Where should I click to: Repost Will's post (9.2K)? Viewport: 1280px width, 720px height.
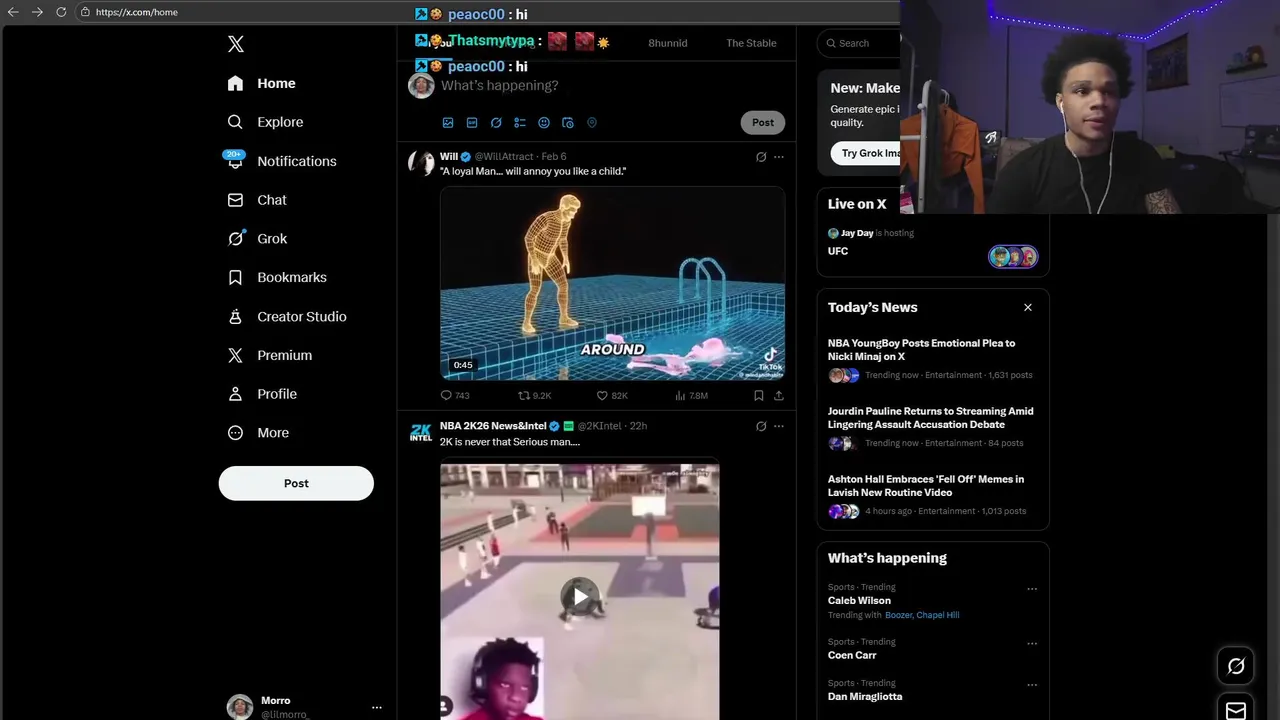[x=534, y=396]
